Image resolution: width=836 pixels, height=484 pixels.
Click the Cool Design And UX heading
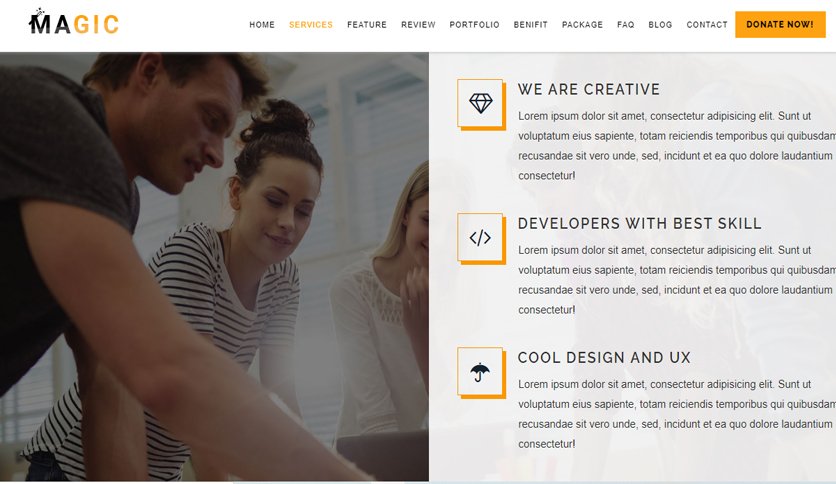tap(604, 358)
